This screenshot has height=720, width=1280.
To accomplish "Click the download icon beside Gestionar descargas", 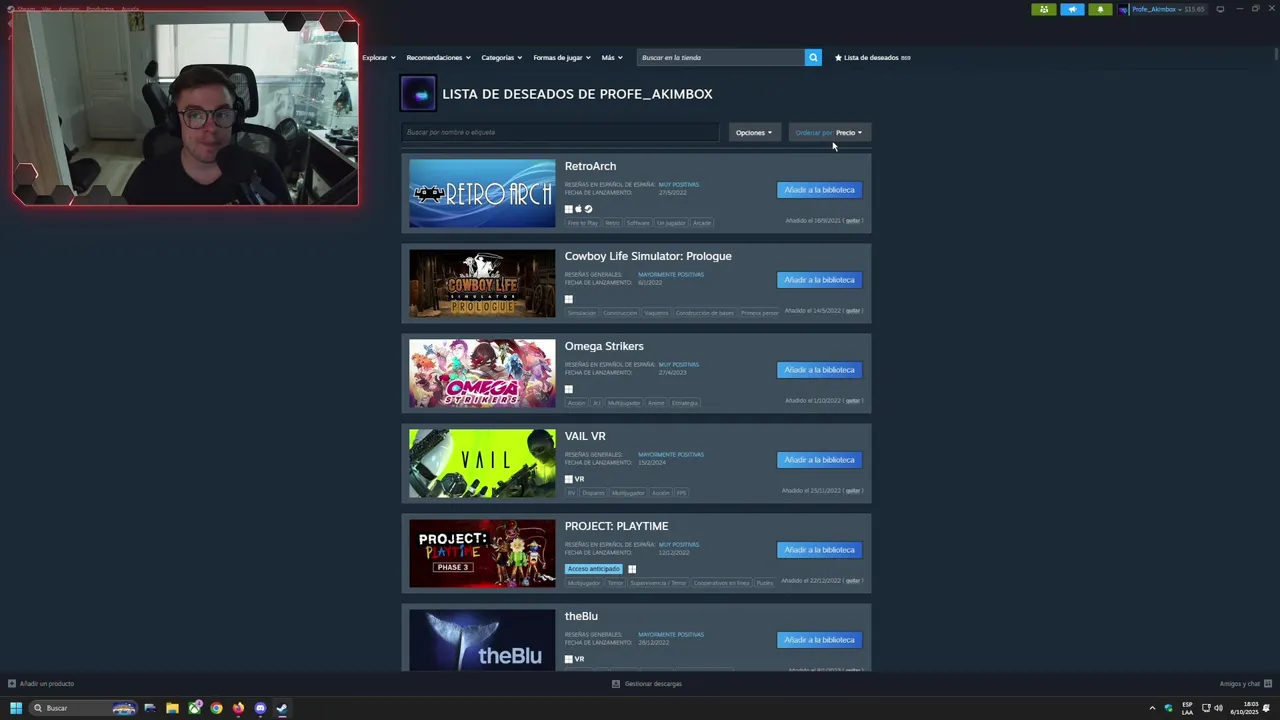I will pyautogui.click(x=616, y=684).
